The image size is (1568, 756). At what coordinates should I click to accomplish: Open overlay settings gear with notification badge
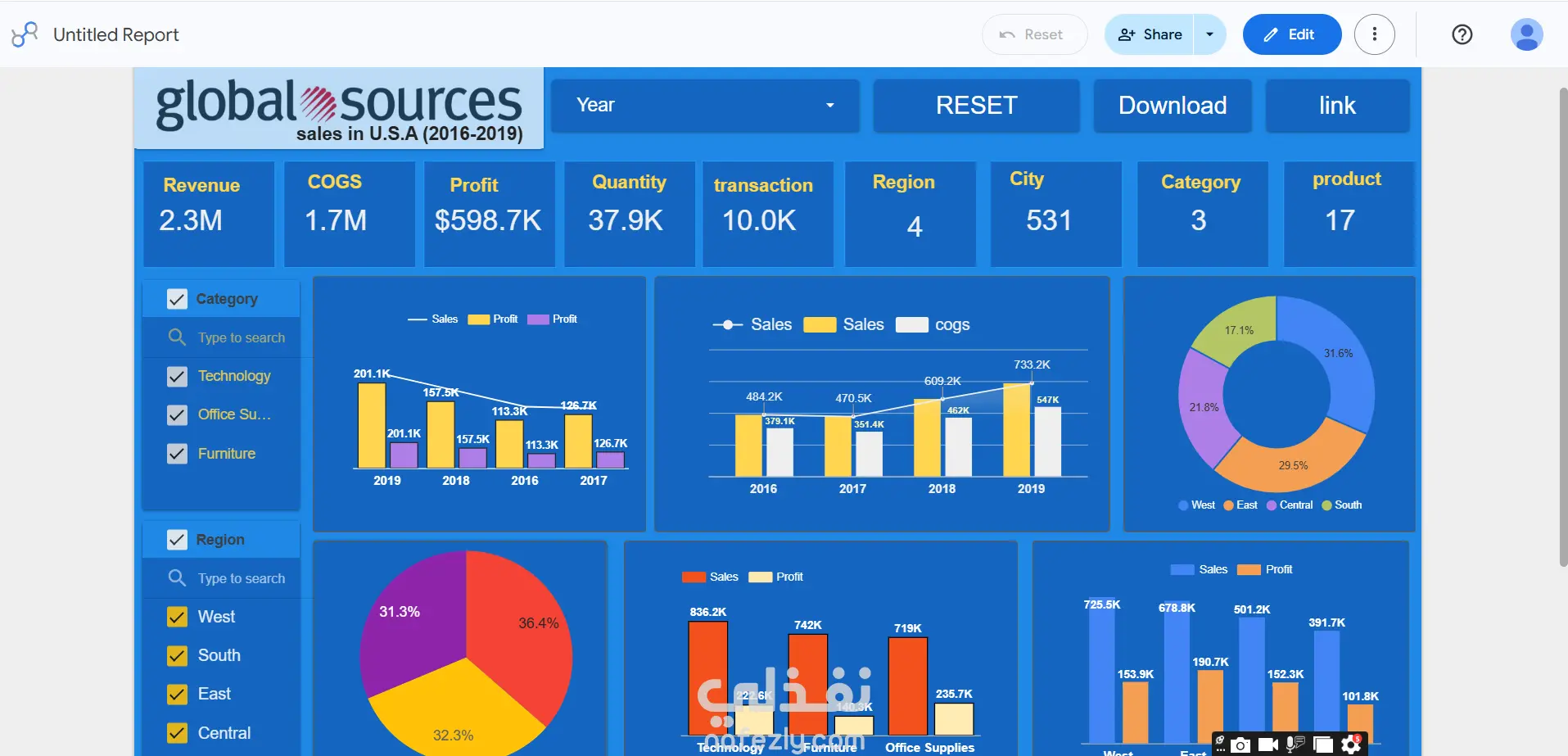click(1351, 745)
